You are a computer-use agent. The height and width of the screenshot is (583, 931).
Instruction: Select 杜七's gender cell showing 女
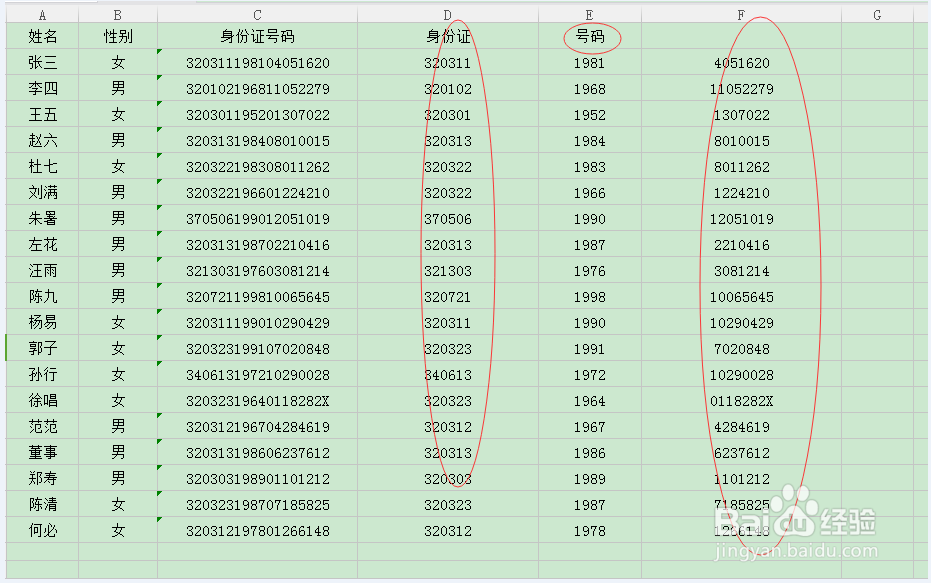pos(118,166)
